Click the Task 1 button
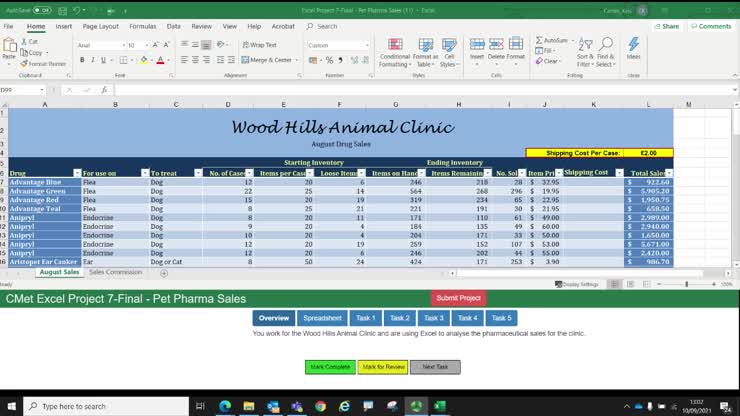This screenshot has width=740, height=416. tap(366, 318)
